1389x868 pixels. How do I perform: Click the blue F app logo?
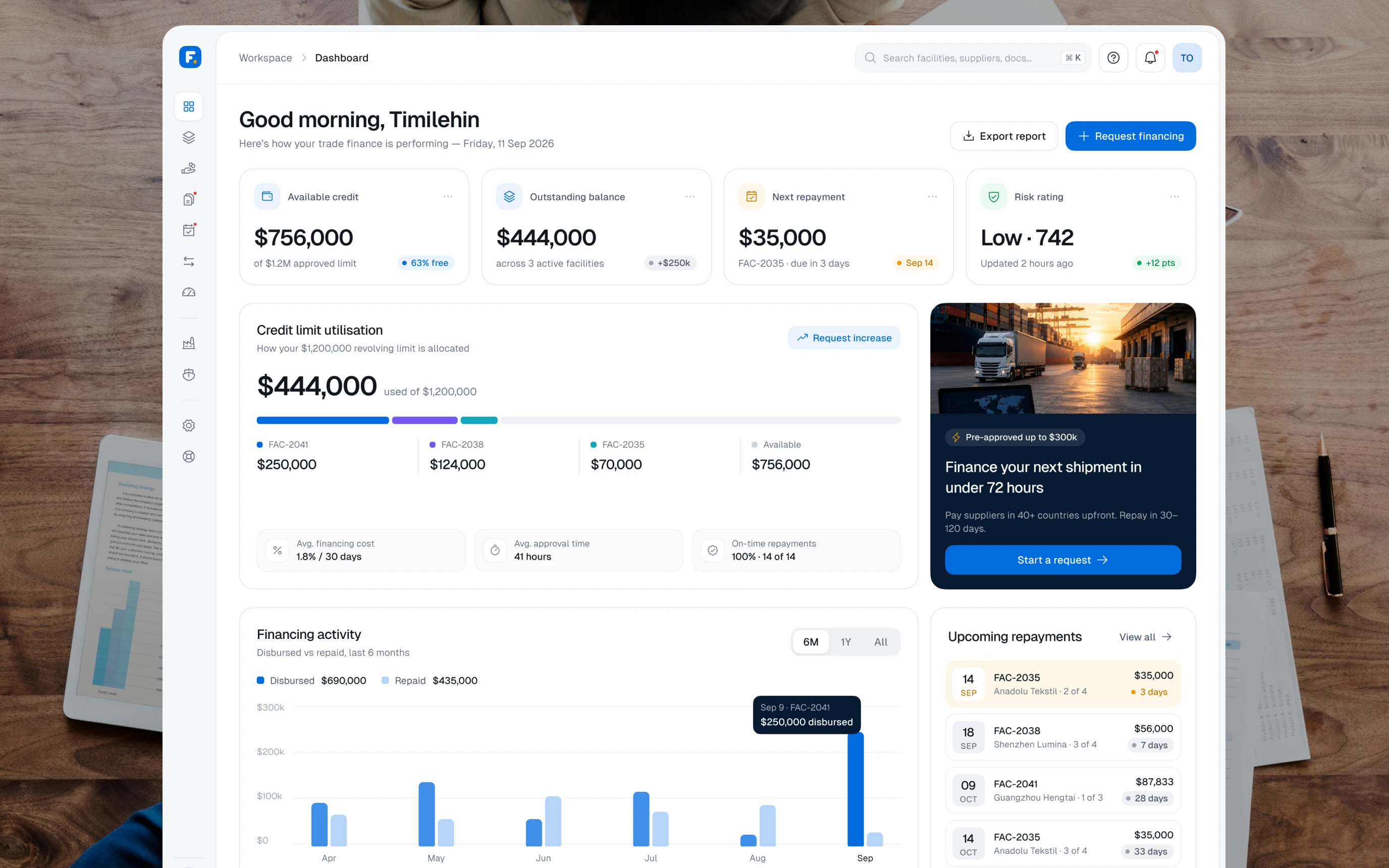click(190, 58)
